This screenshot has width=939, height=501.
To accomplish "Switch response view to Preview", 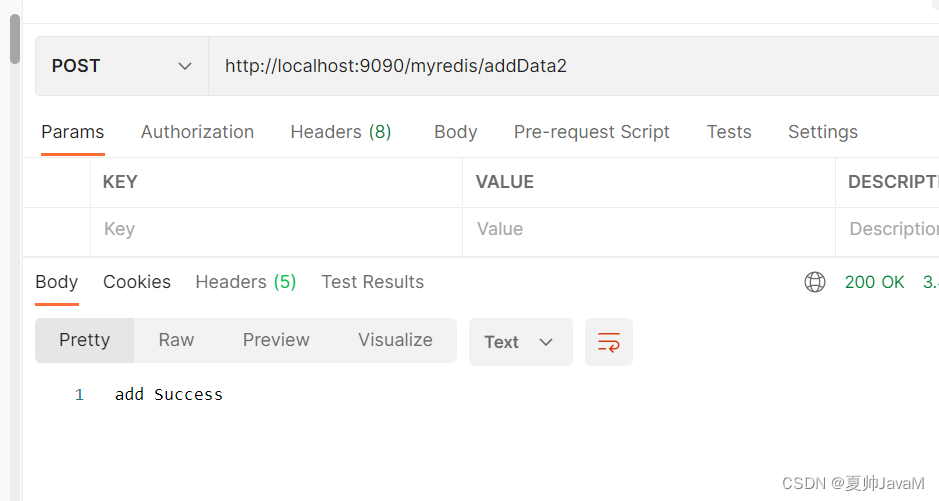I will tap(276, 340).
